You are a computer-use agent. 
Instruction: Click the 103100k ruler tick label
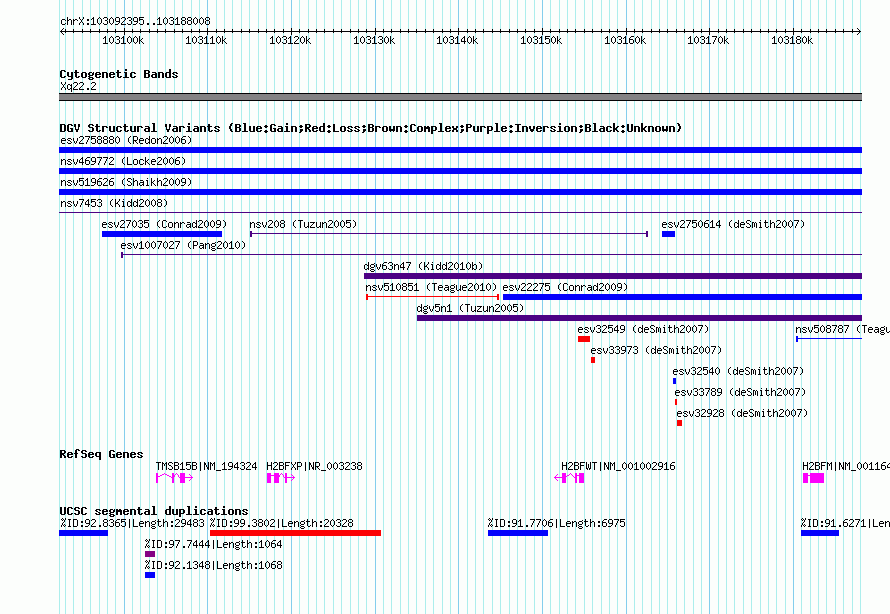pos(123,41)
